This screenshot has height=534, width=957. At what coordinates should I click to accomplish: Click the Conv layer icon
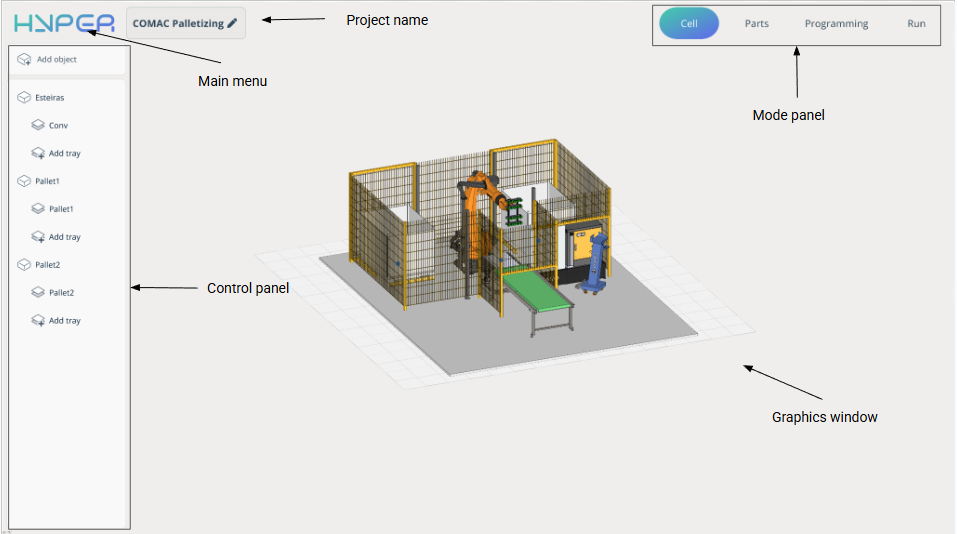click(x=37, y=126)
